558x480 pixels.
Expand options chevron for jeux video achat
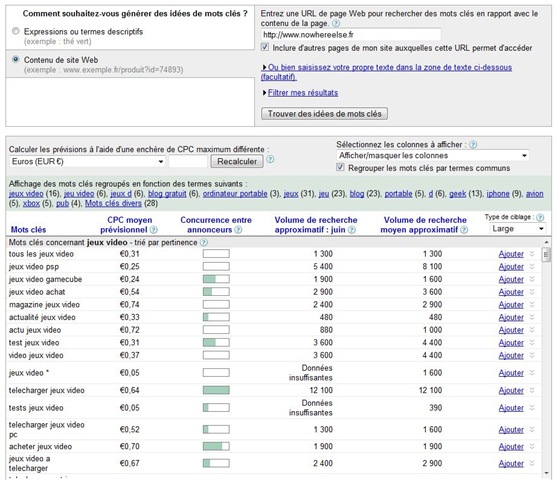pyautogui.click(x=532, y=292)
